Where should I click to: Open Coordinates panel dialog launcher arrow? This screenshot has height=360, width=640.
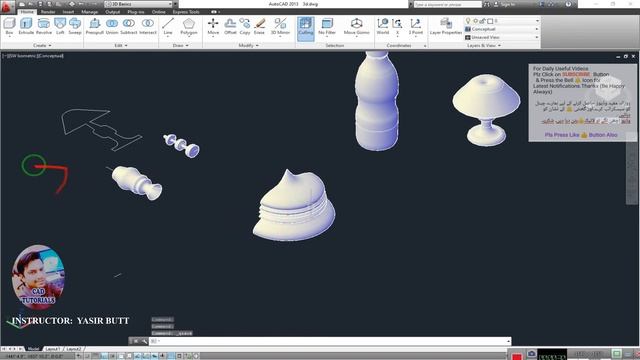pyautogui.click(x=425, y=46)
